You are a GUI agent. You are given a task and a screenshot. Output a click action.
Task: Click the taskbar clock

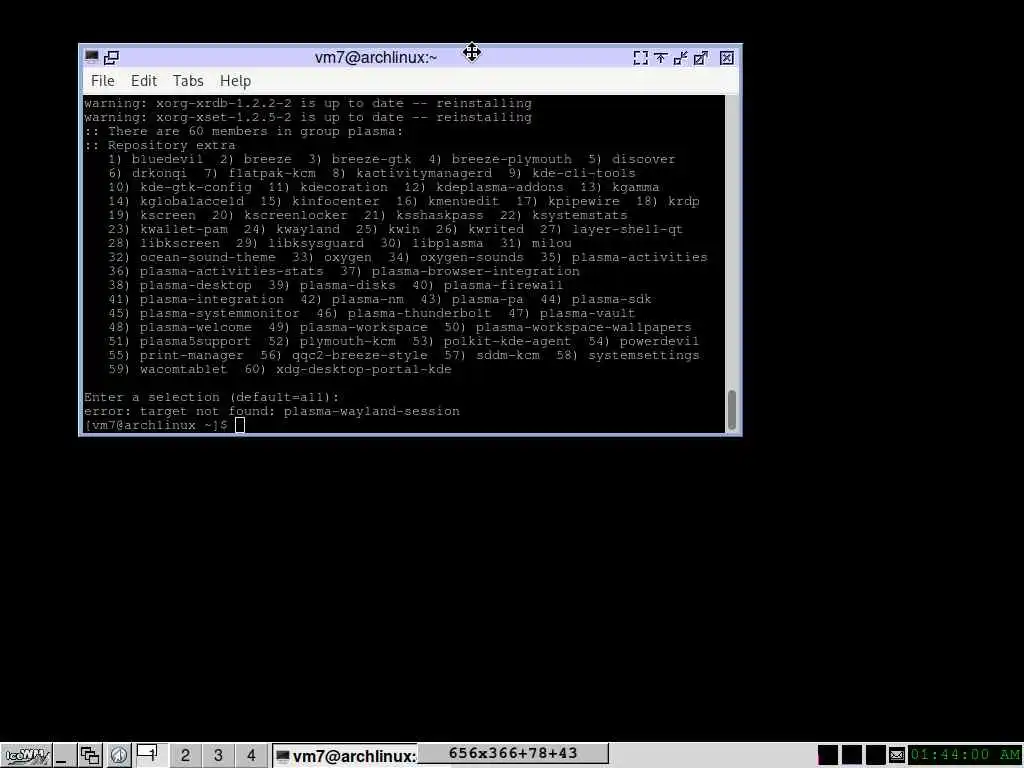(x=965, y=755)
